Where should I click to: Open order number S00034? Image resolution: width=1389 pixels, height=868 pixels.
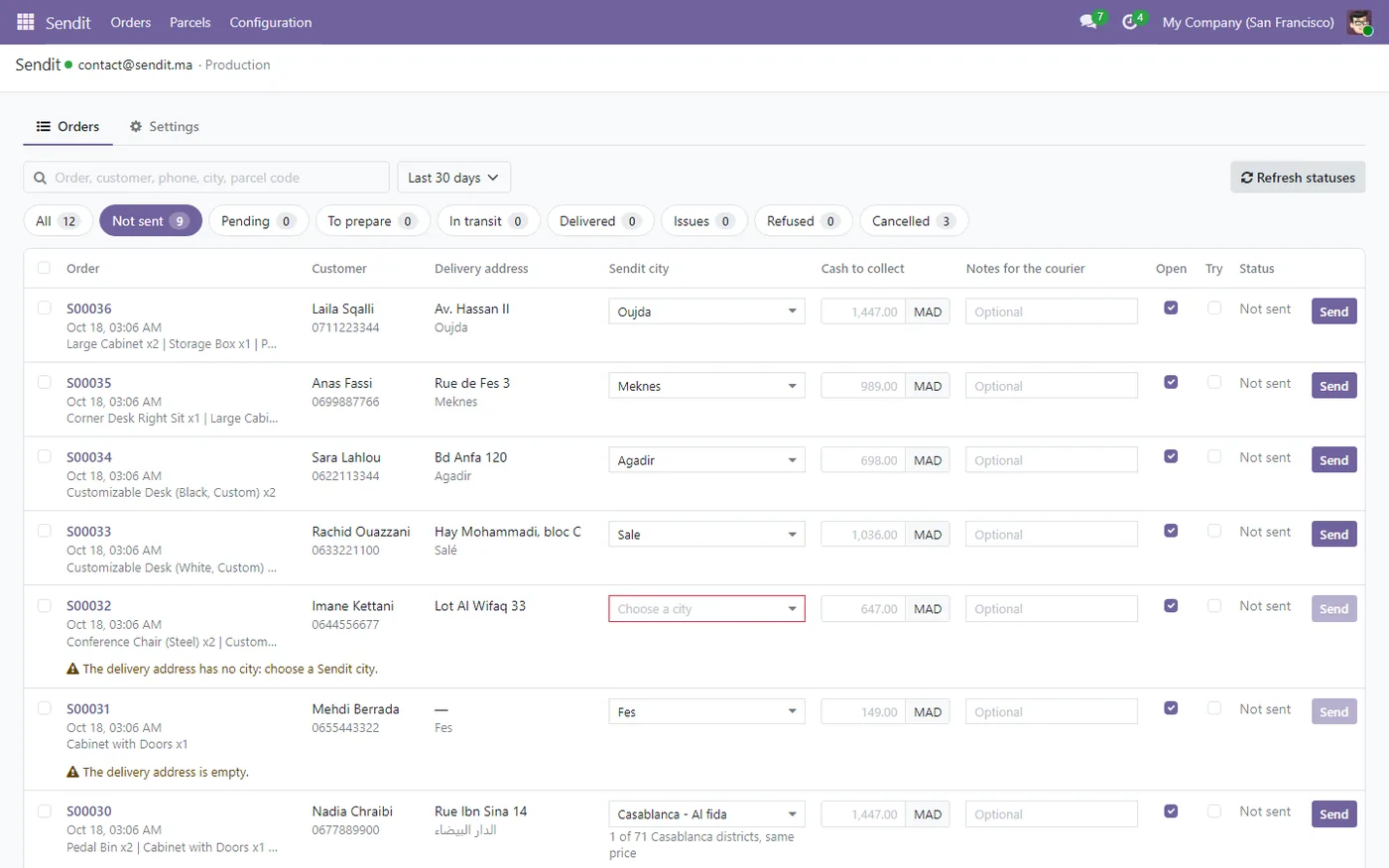(89, 457)
